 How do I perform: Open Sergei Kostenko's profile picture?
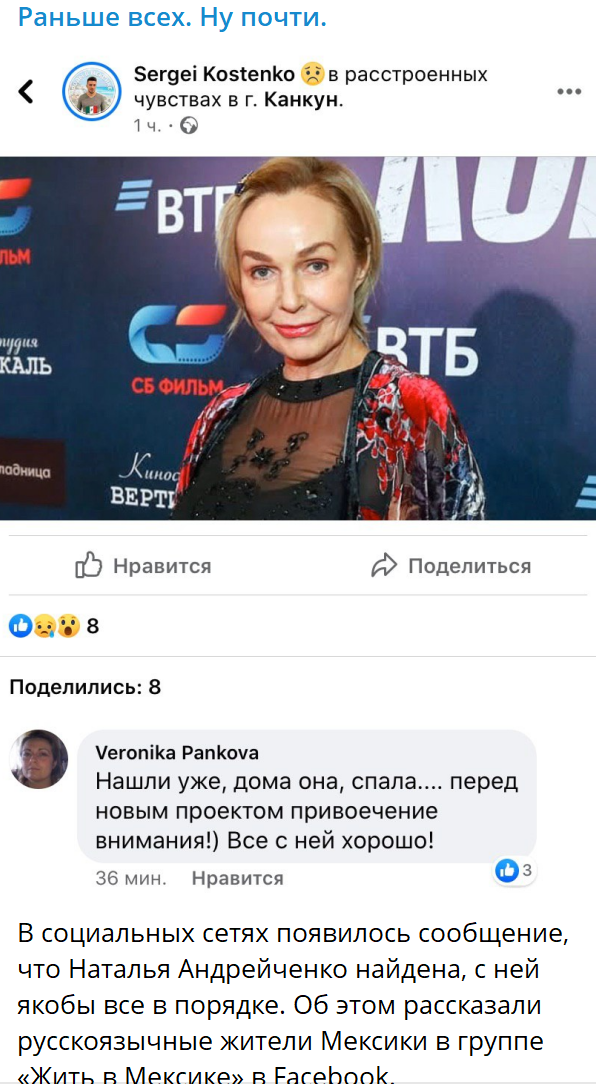coord(92,91)
